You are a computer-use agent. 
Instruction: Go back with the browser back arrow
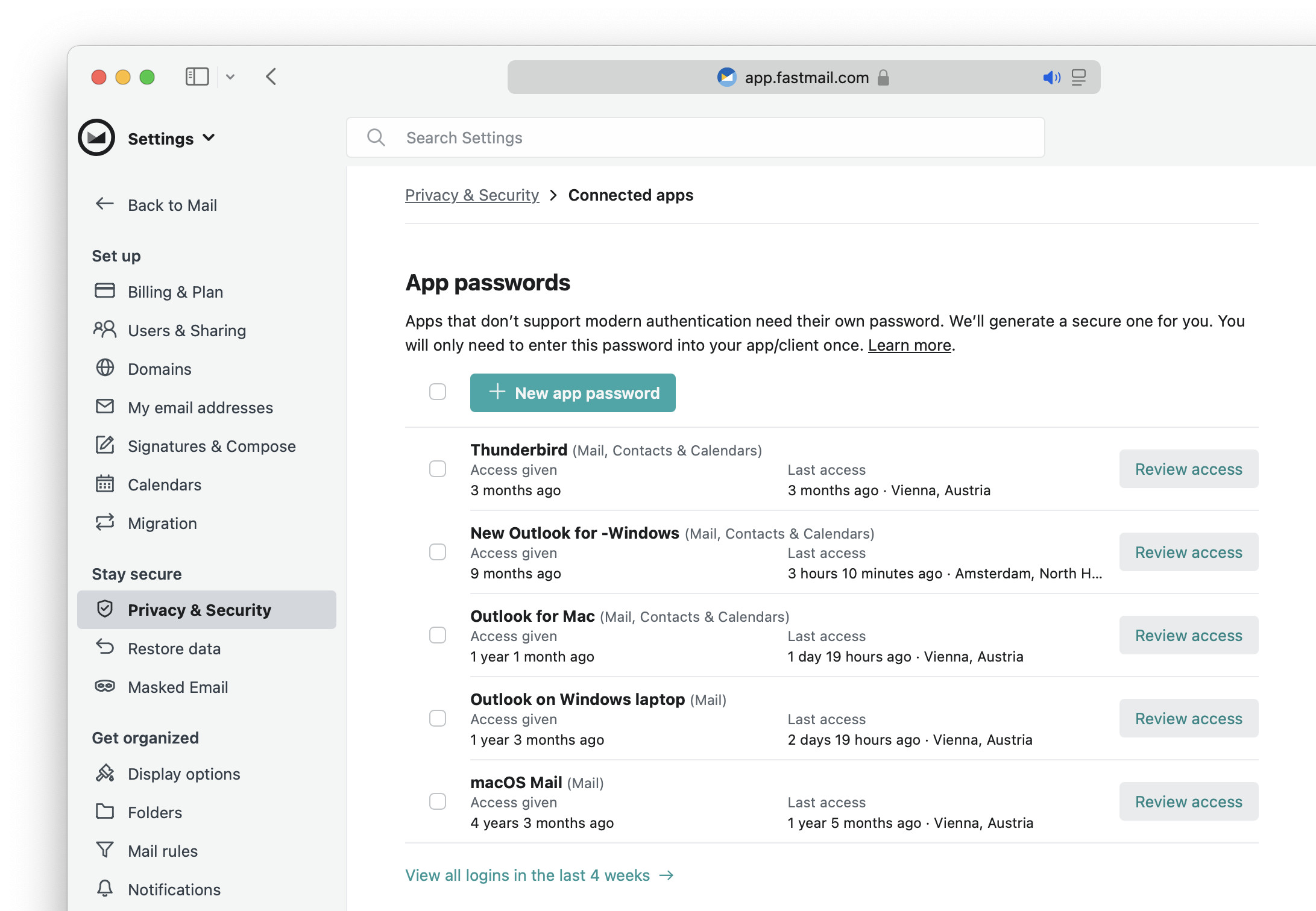(271, 77)
